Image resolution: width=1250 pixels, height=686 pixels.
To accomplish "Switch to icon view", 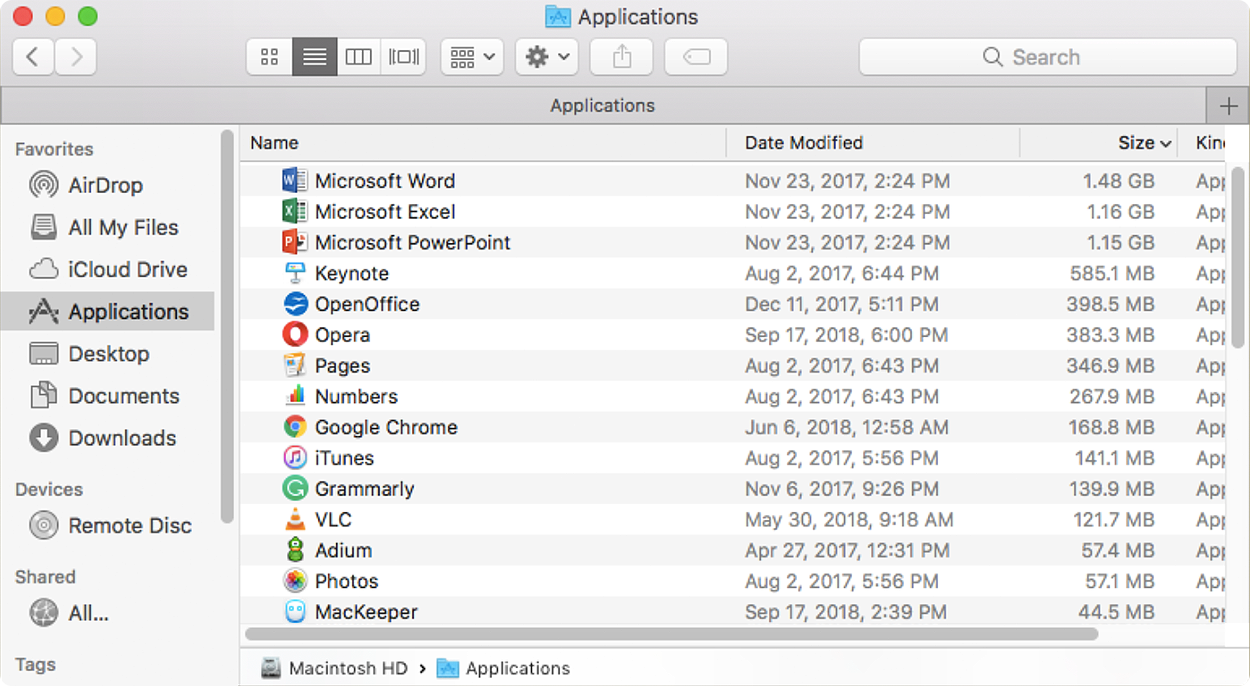I will pos(269,57).
